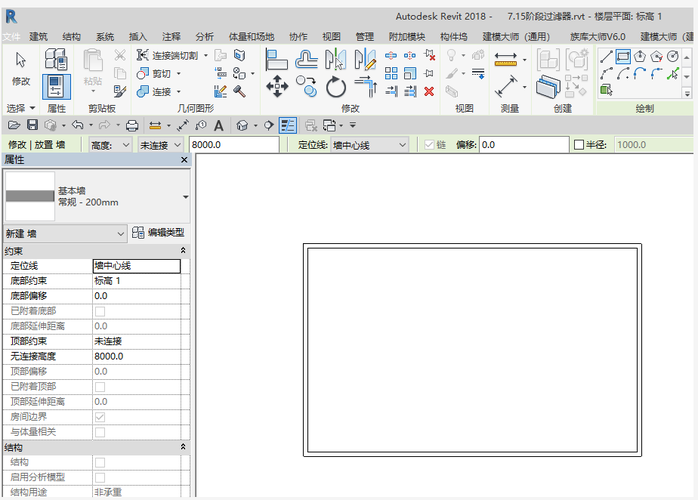Click the Revit application logo
This screenshot has width=698, height=500.
click(x=11, y=17)
